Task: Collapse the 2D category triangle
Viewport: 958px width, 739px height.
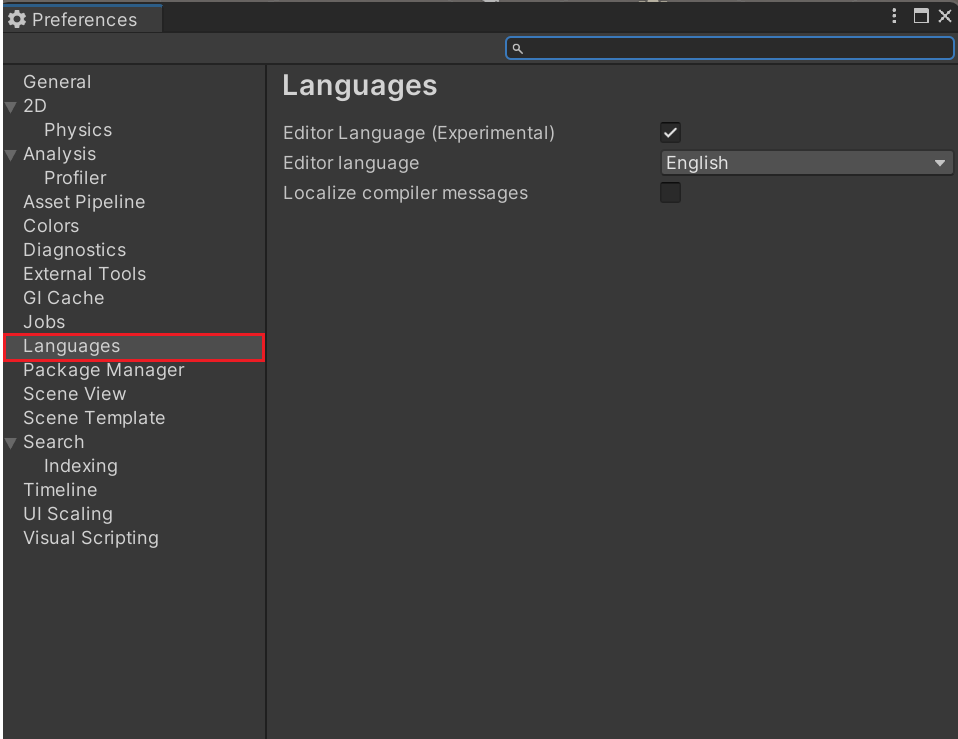Action: (11, 107)
